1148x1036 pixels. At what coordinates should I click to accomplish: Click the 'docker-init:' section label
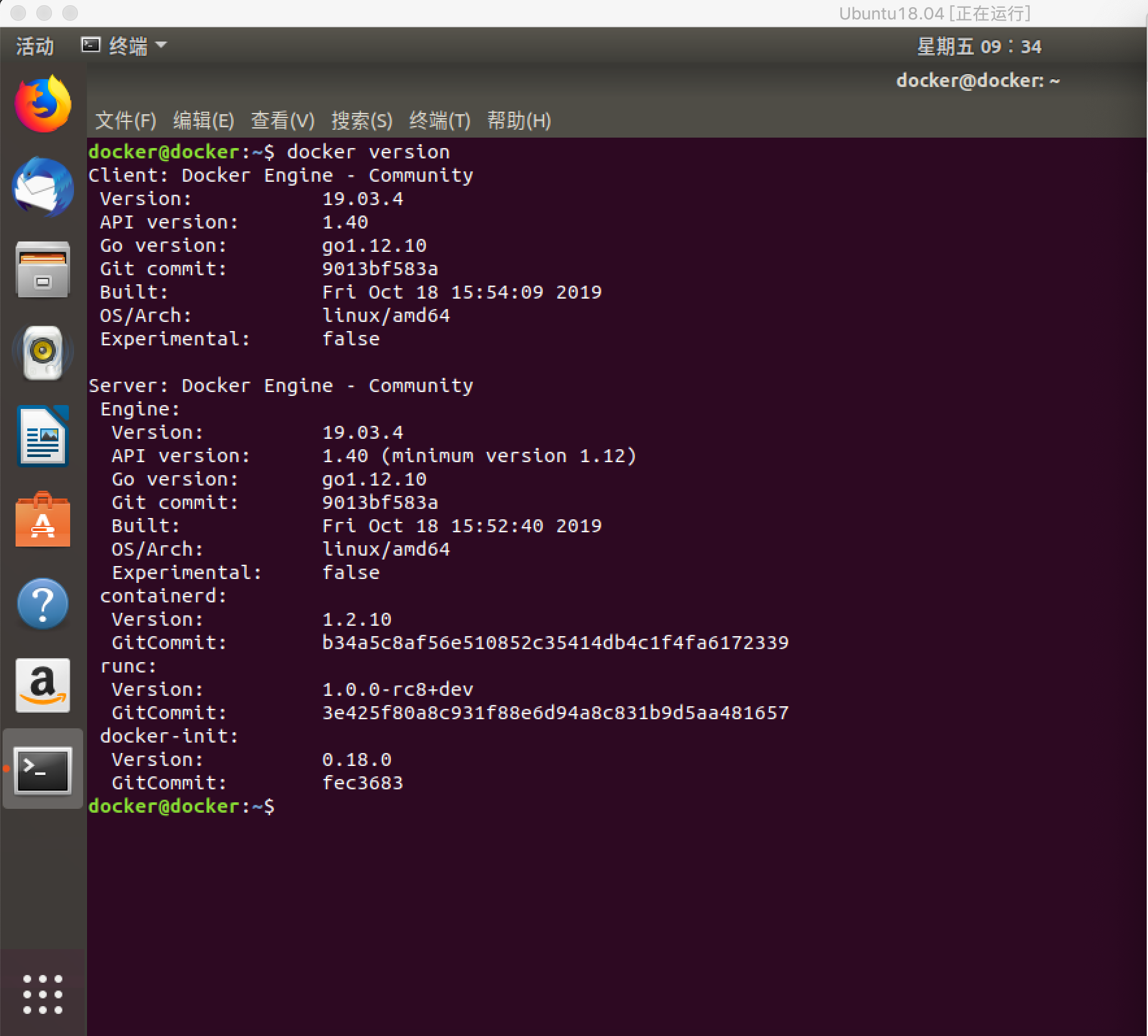(x=169, y=736)
